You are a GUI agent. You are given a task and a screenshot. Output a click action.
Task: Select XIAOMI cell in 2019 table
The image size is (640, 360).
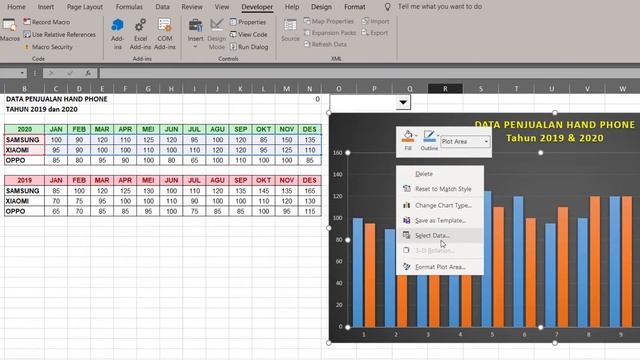24,201
